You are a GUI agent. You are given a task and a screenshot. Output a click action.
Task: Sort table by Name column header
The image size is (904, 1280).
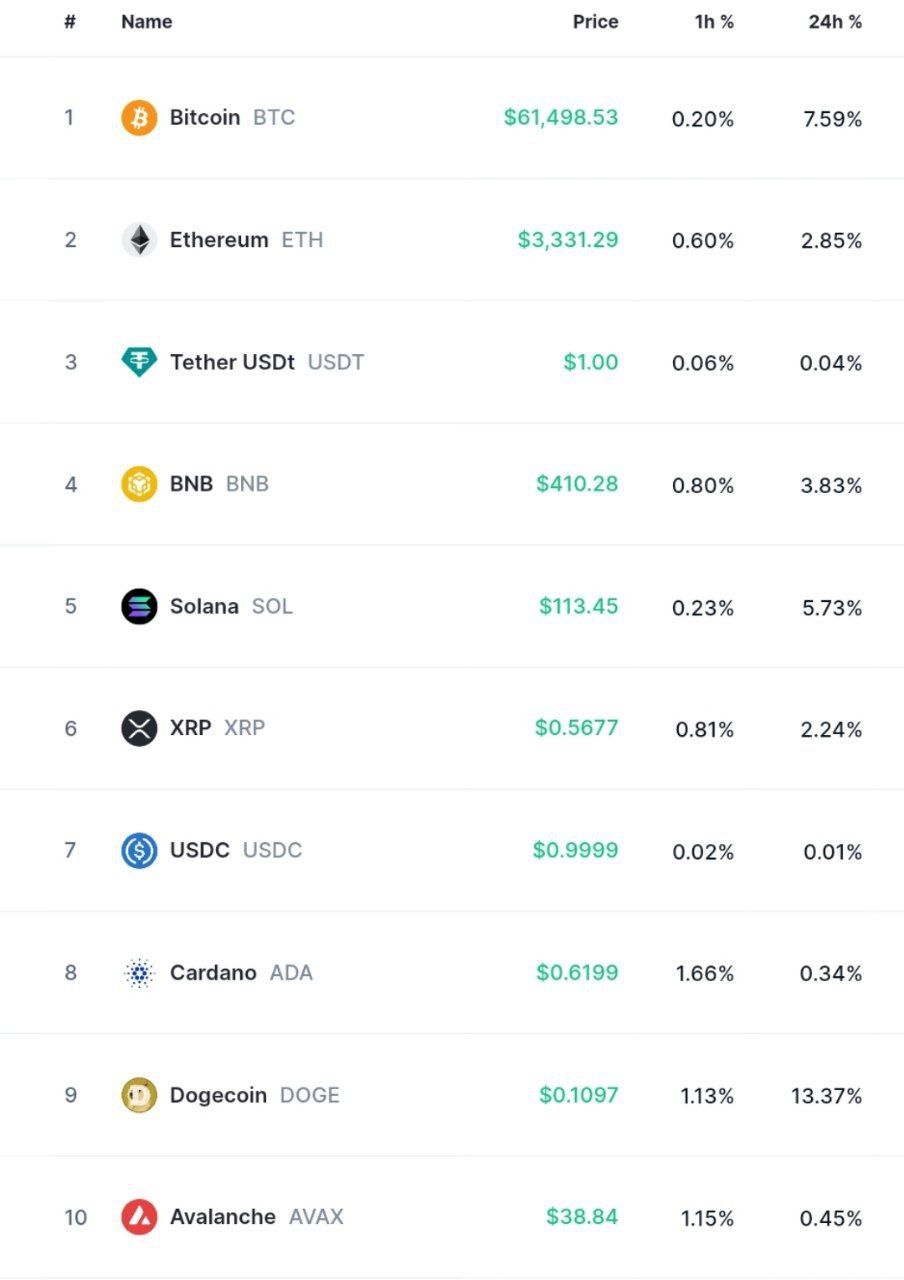[x=146, y=22]
